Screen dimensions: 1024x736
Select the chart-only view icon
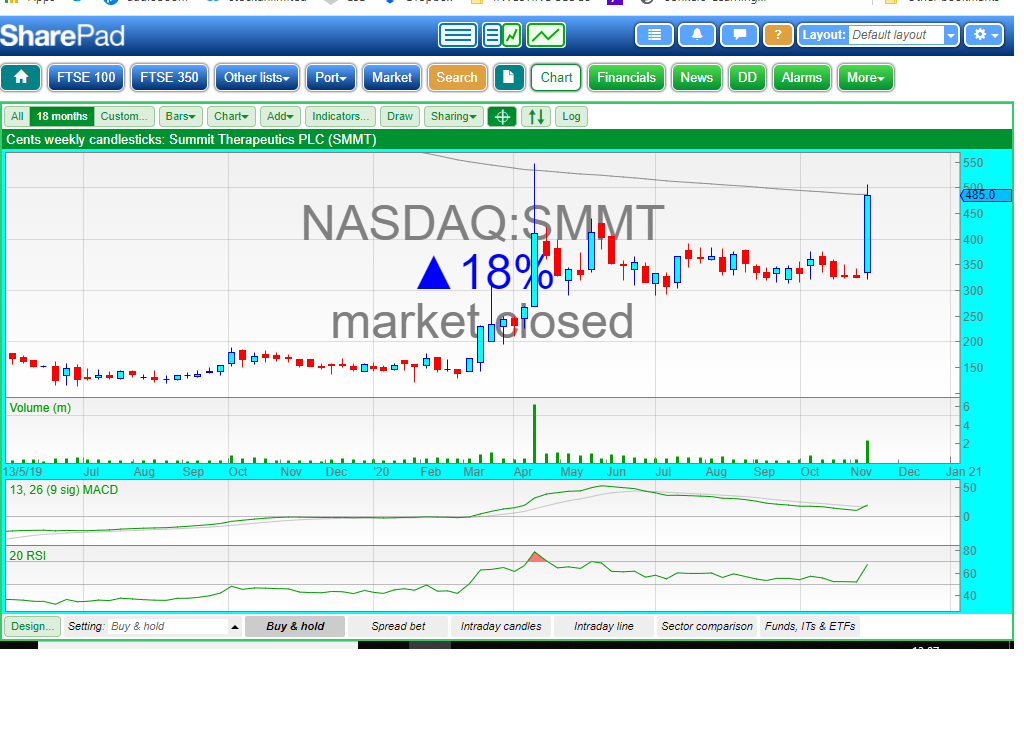[x=546, y=35]
